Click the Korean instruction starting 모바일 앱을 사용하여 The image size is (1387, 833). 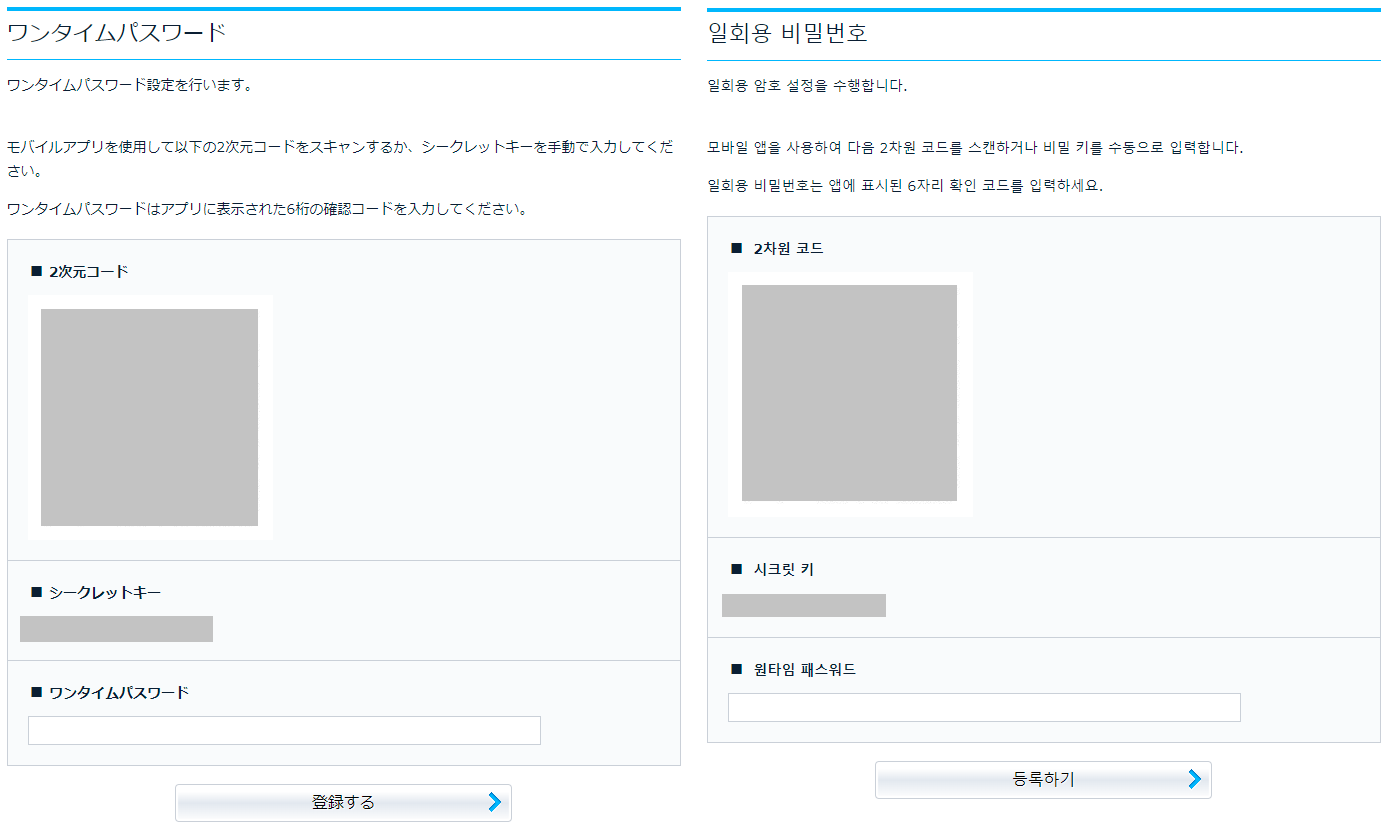click(x=975, y=148)
